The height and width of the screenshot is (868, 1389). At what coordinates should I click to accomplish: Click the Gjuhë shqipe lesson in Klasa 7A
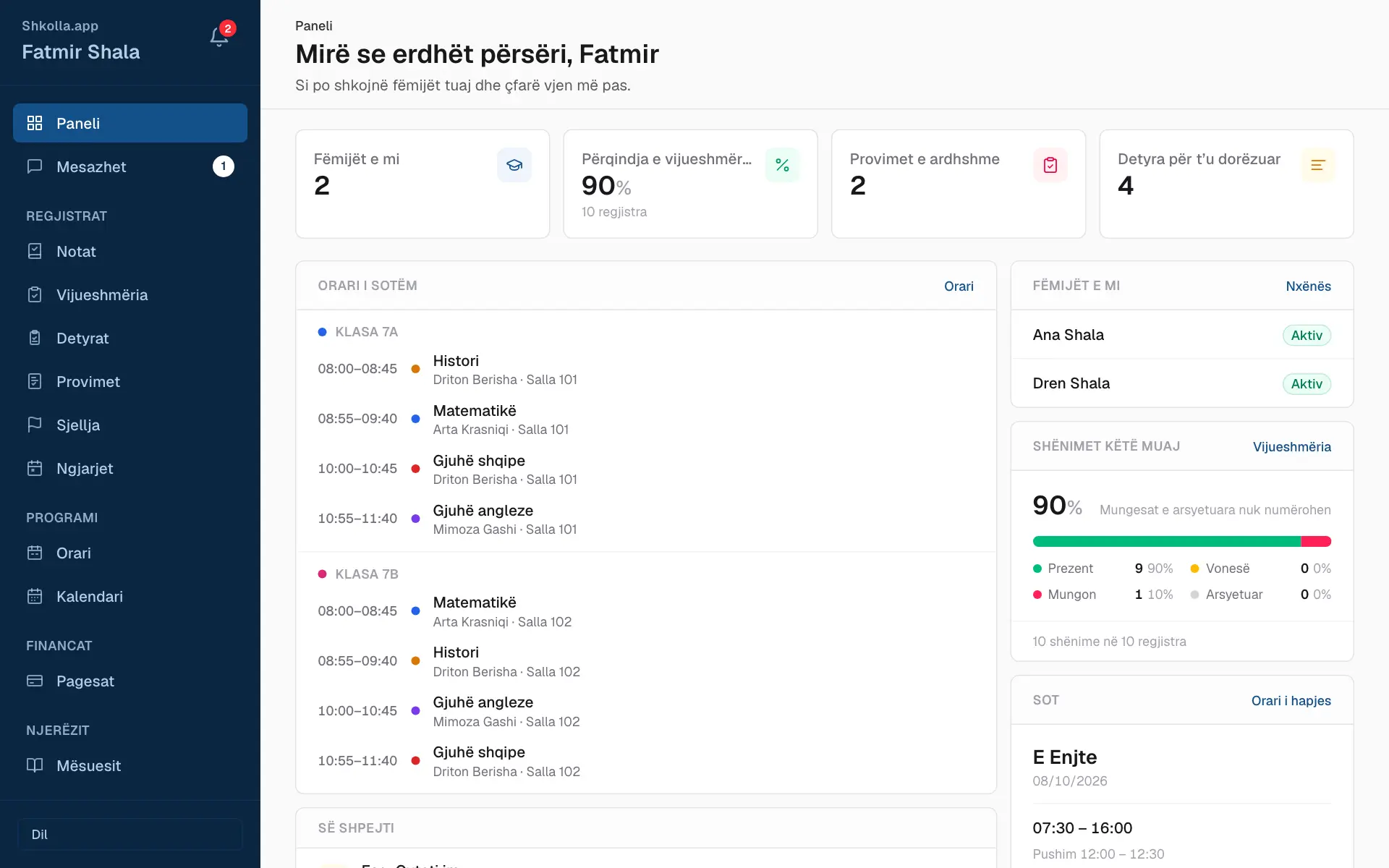pos(645,469)
